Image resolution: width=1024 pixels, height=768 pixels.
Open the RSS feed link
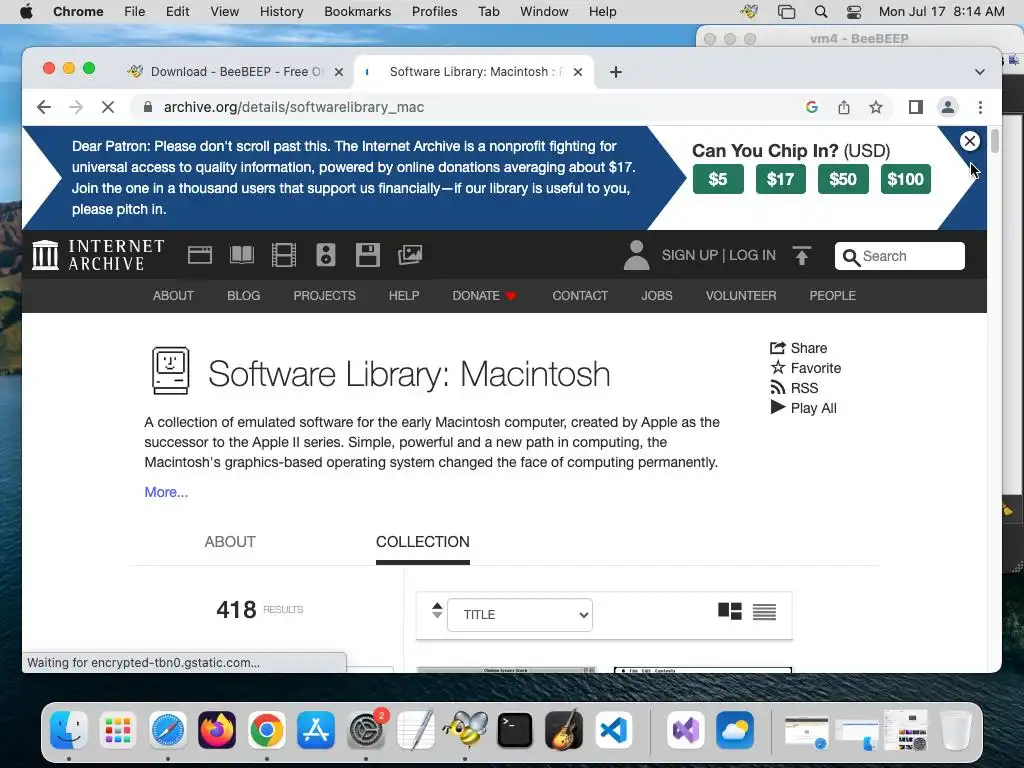click(x=794, y=388)
